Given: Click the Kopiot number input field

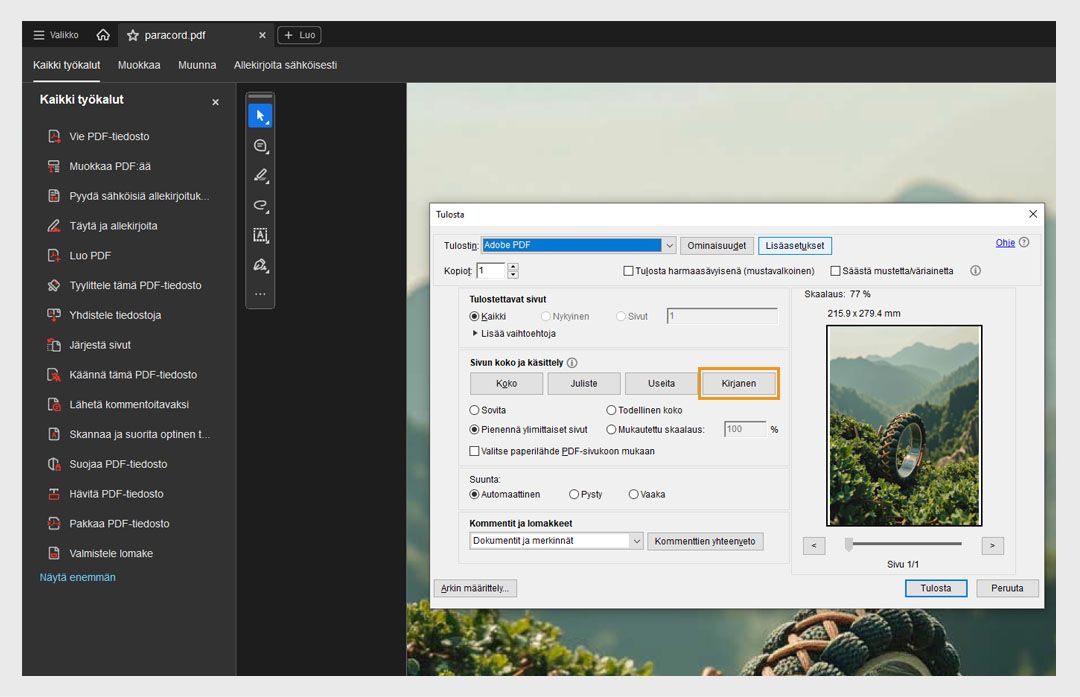Looking at the screenshot, I should (491, 271).
